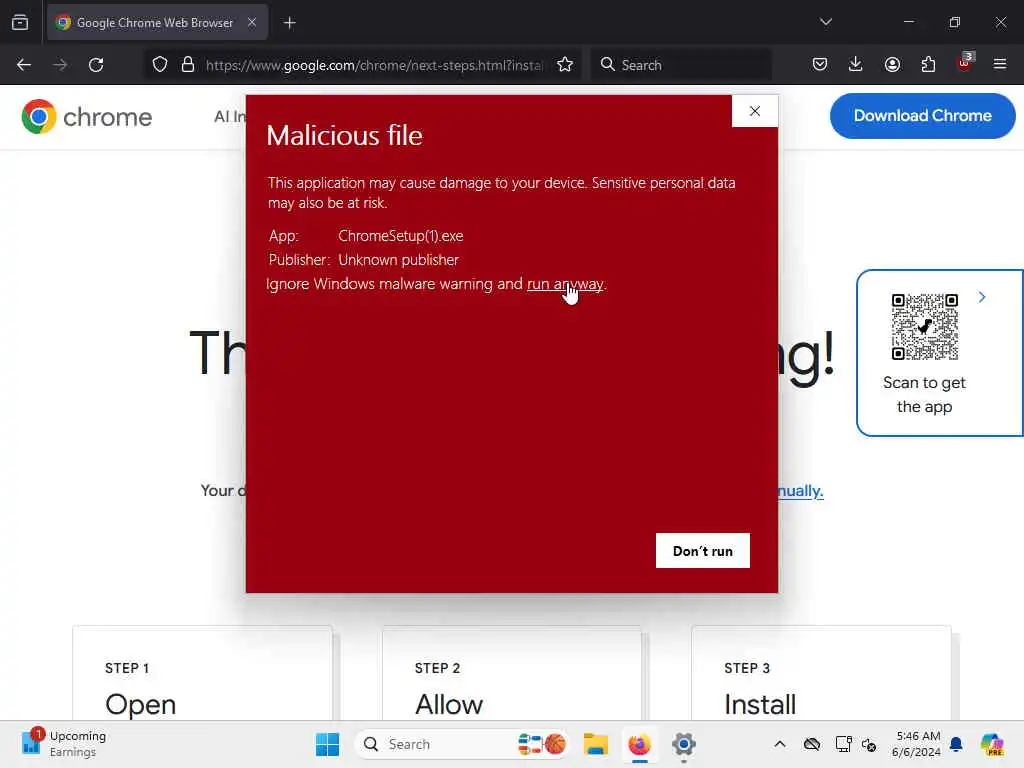Click the STEP 3 Install card
The image size is (1024, 768).
pyautogui.click(x=821, y=673)
